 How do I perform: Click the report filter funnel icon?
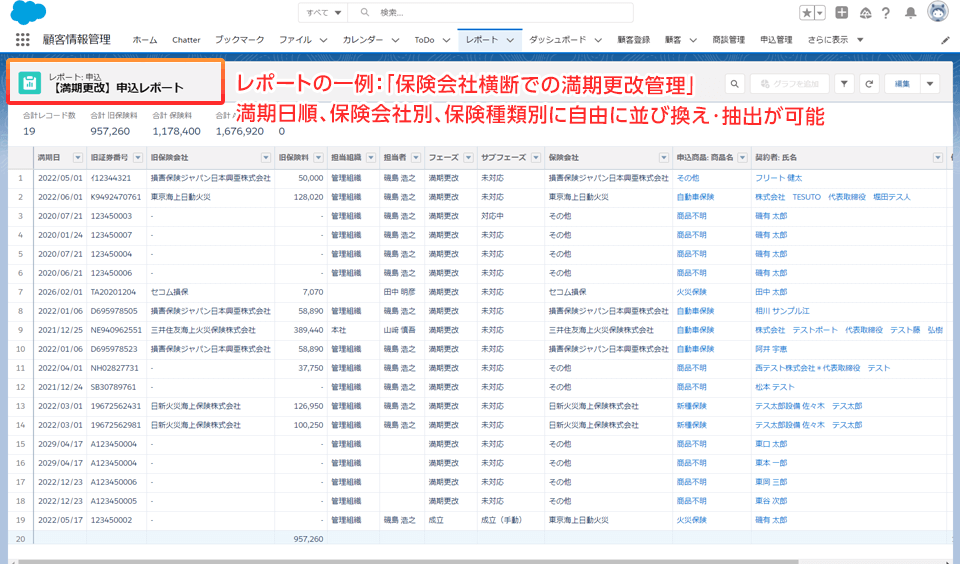click(x=843, y=85)
